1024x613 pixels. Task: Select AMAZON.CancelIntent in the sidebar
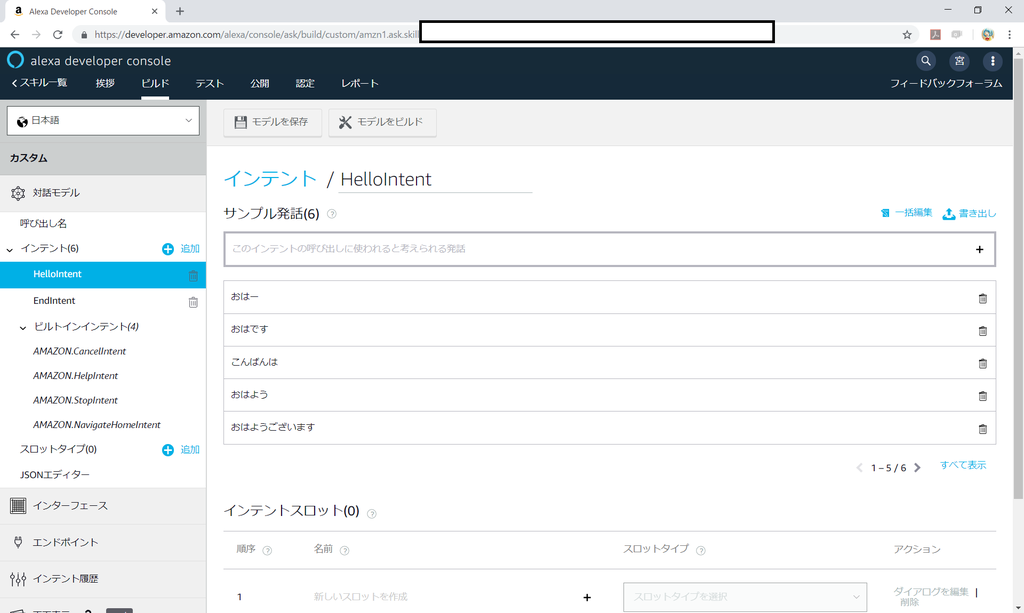click(x=79, y=351)
